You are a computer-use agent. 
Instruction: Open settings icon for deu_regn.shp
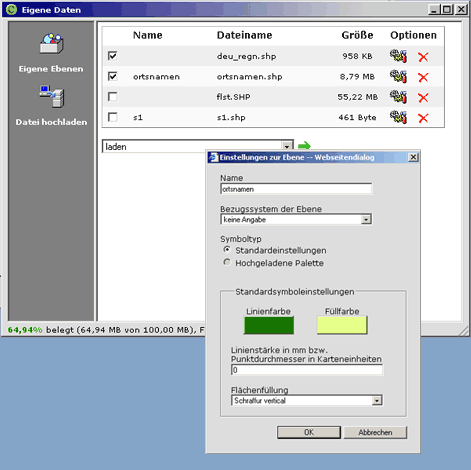point(398,56)
